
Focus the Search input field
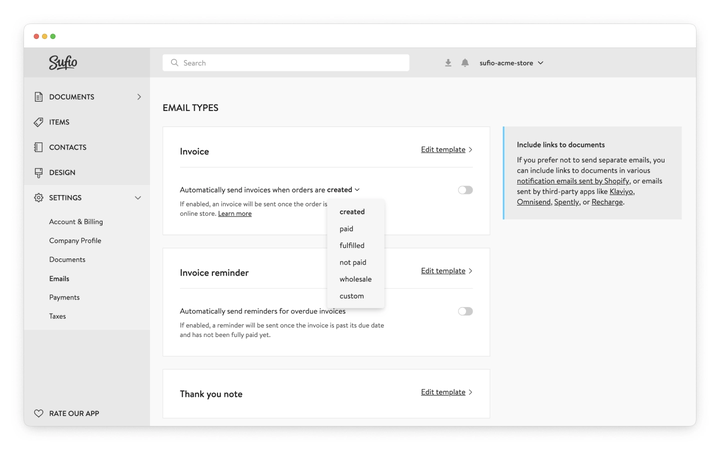click(x=286, y=63)
